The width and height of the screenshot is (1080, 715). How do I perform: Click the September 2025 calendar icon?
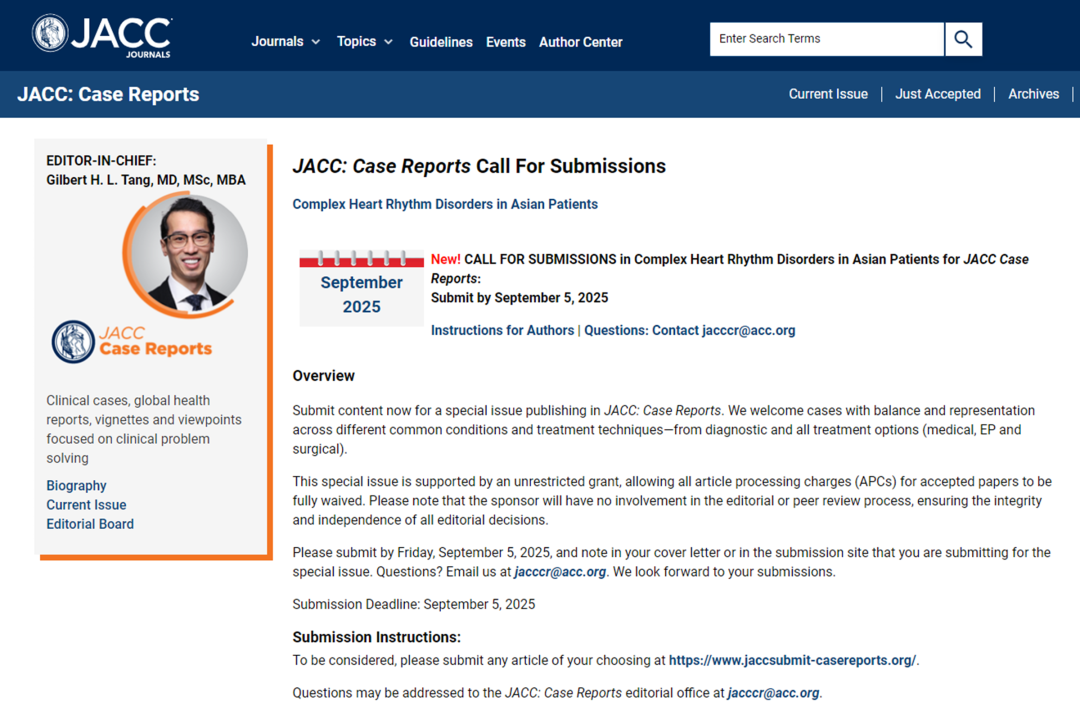click(x=361, y=288)
